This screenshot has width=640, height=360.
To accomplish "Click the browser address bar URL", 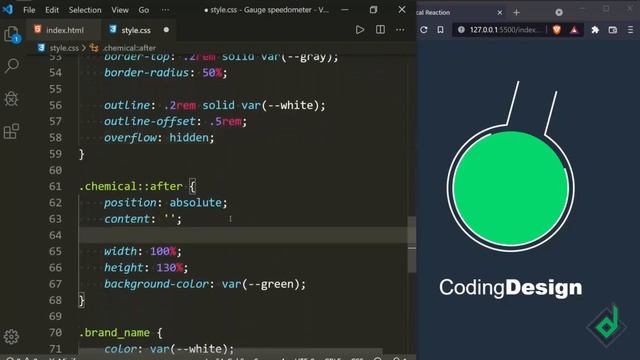I will tap(505, 30).
